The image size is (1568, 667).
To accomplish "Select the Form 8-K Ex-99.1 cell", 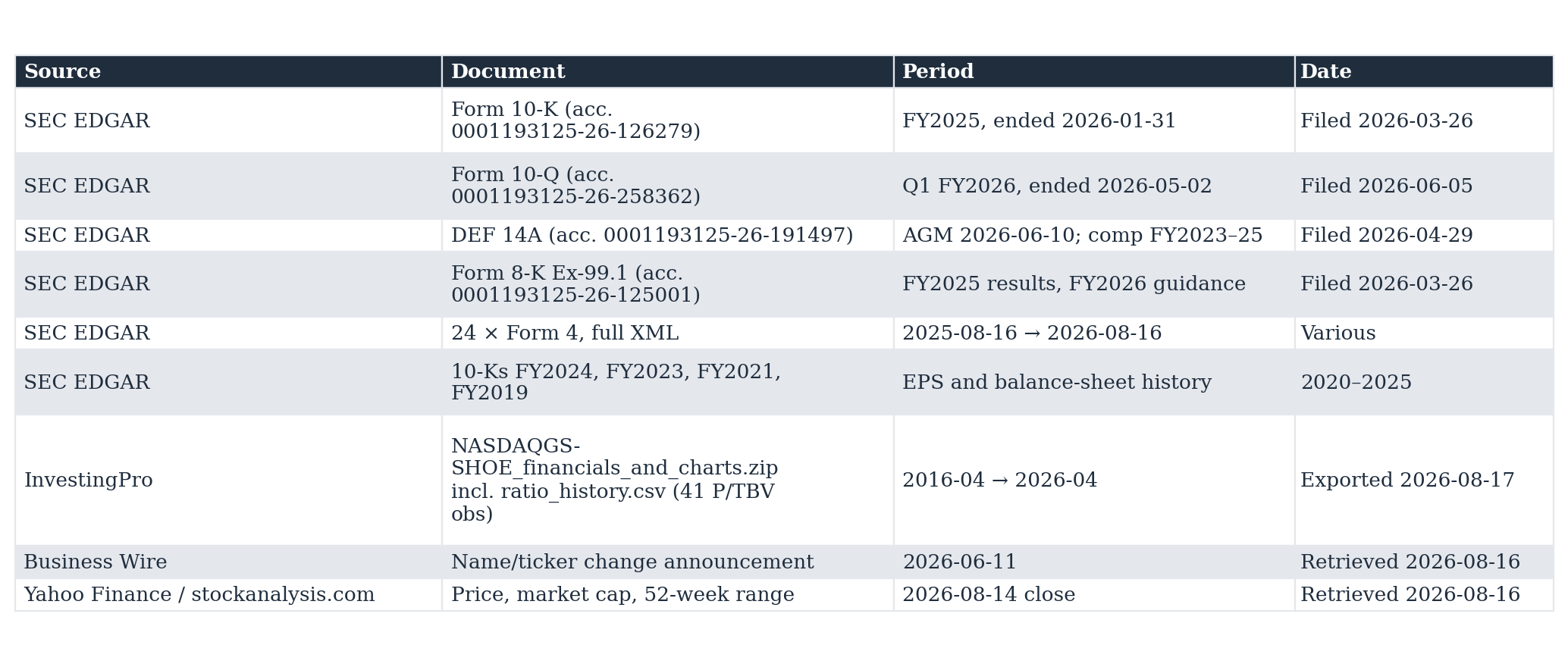I will click(x=667, y=284).
